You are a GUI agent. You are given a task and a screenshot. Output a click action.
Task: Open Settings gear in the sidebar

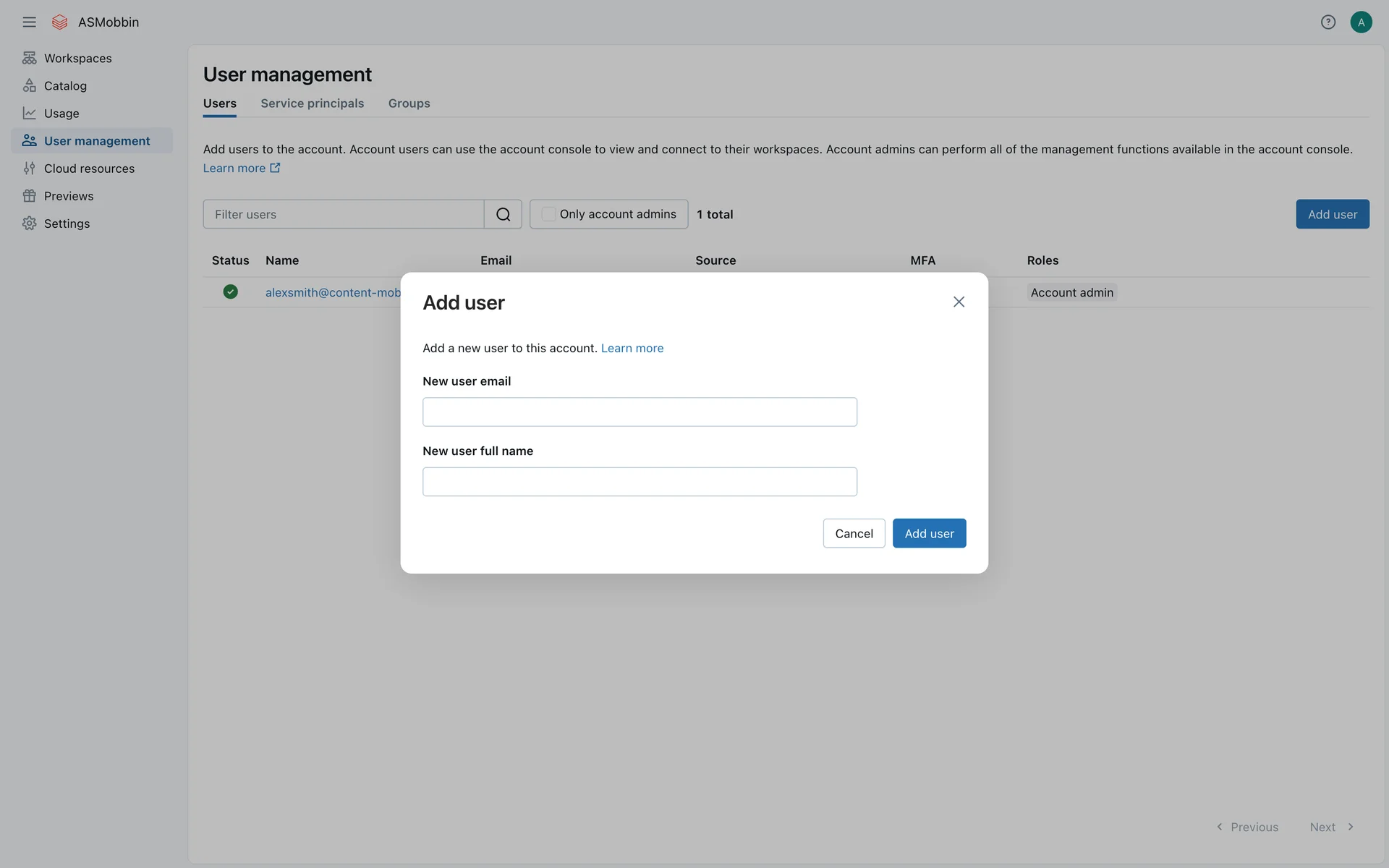[x=67, y=224]
